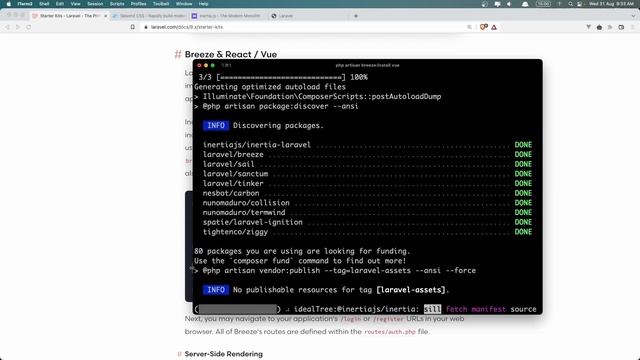Expand the browser tab list chevron

point(633,16)
